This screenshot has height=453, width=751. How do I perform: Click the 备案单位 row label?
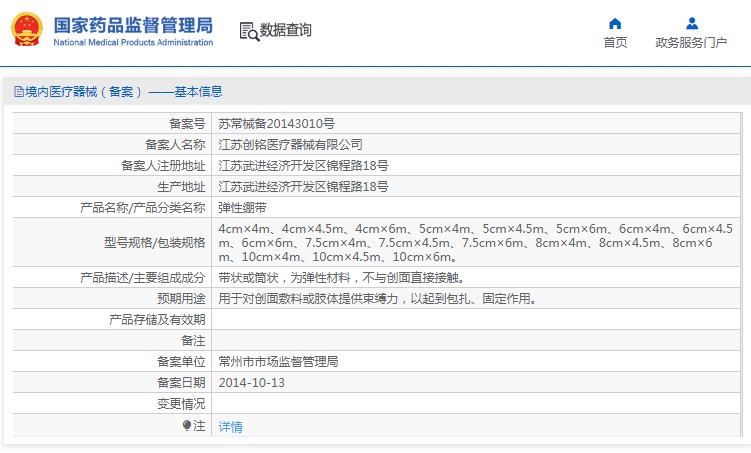click(181, 362)
